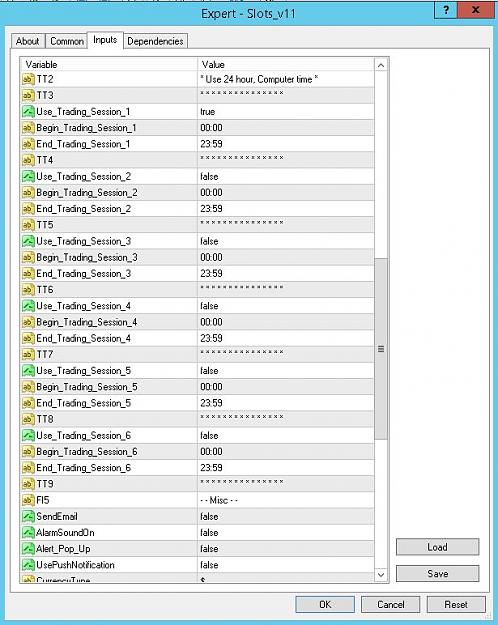Viewport: 498px width, 625px height.
Task: Switch to the About tab
Action: tap(28, 41)
